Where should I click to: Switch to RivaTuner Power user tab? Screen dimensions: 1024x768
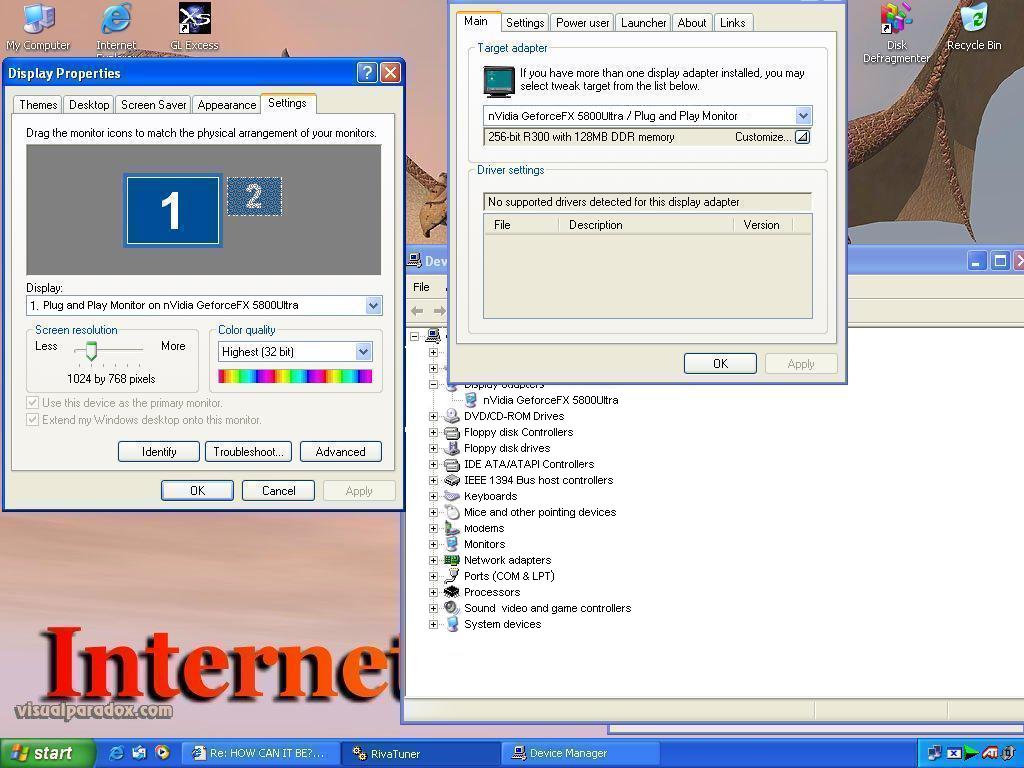point(583,23)
